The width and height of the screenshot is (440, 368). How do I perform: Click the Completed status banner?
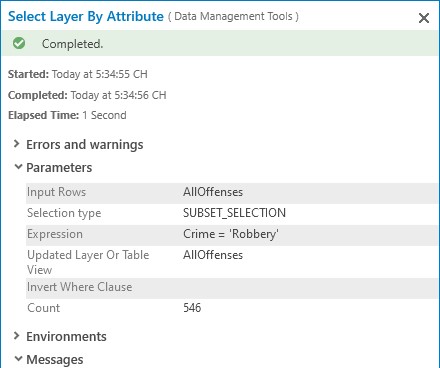coord(220,43)
